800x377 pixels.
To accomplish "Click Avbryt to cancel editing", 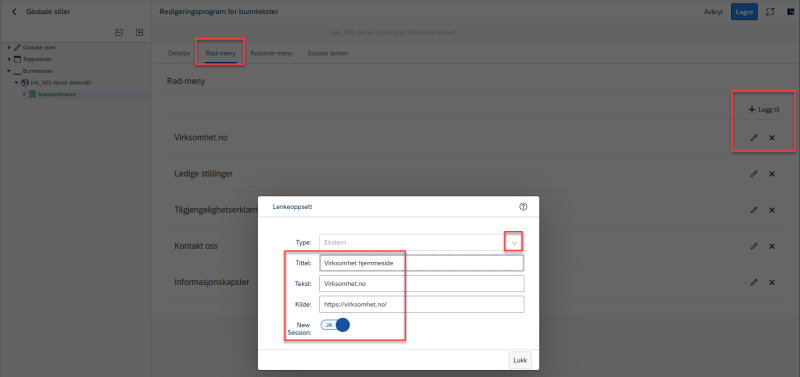I will (x=713, y=12).
